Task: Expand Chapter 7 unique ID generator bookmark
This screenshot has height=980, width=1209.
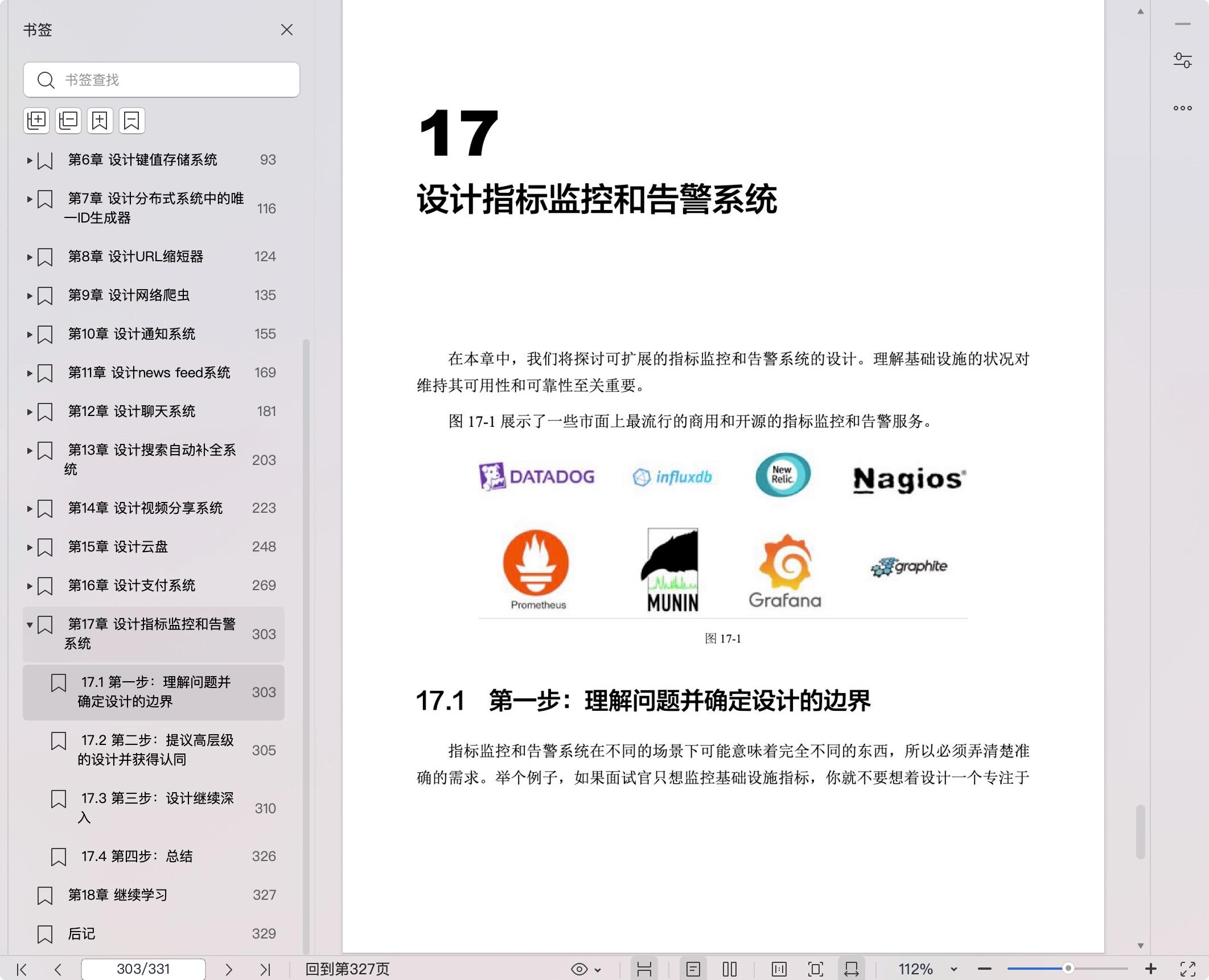Action: point(30,199)
